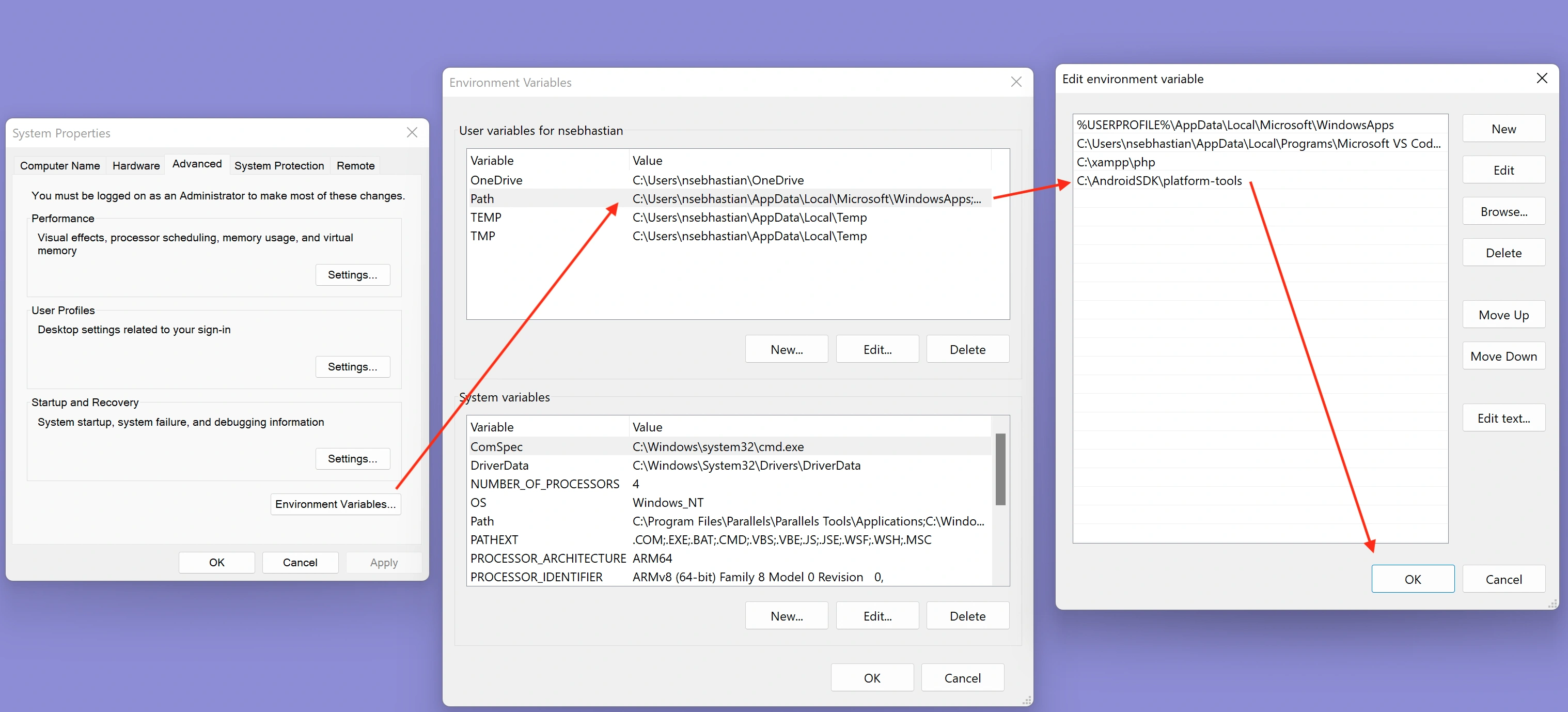Select the %USERPROFILE% WindowsApps path entry
The width and height of the screenshot is (1568, 712).
[1260, 125]
